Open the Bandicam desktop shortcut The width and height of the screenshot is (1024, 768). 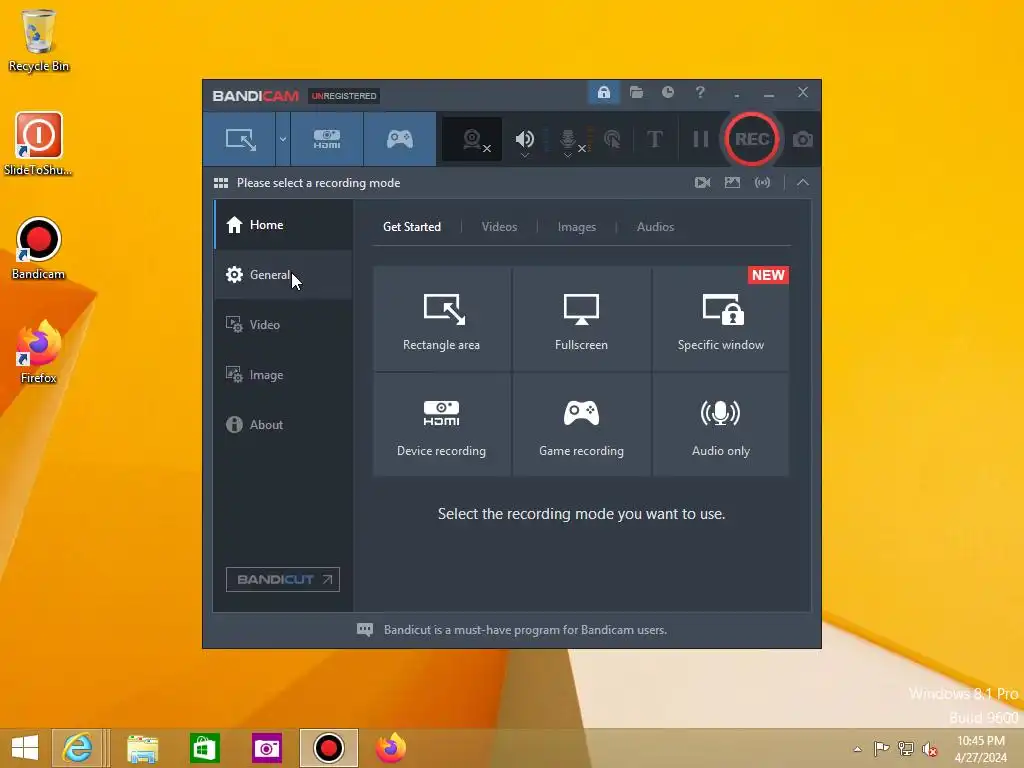(39, 248)
